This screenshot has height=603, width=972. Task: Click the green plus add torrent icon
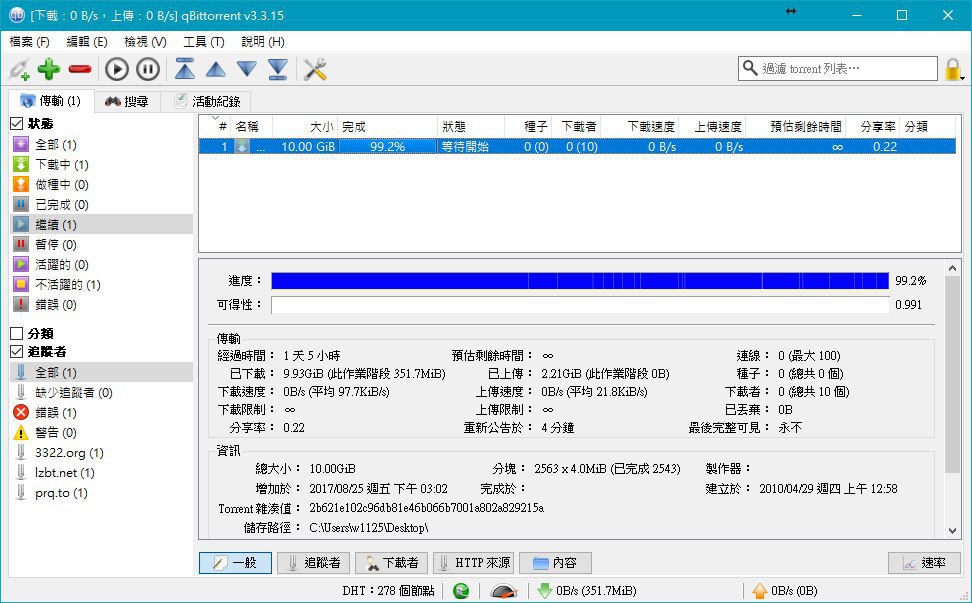point(49,69)
